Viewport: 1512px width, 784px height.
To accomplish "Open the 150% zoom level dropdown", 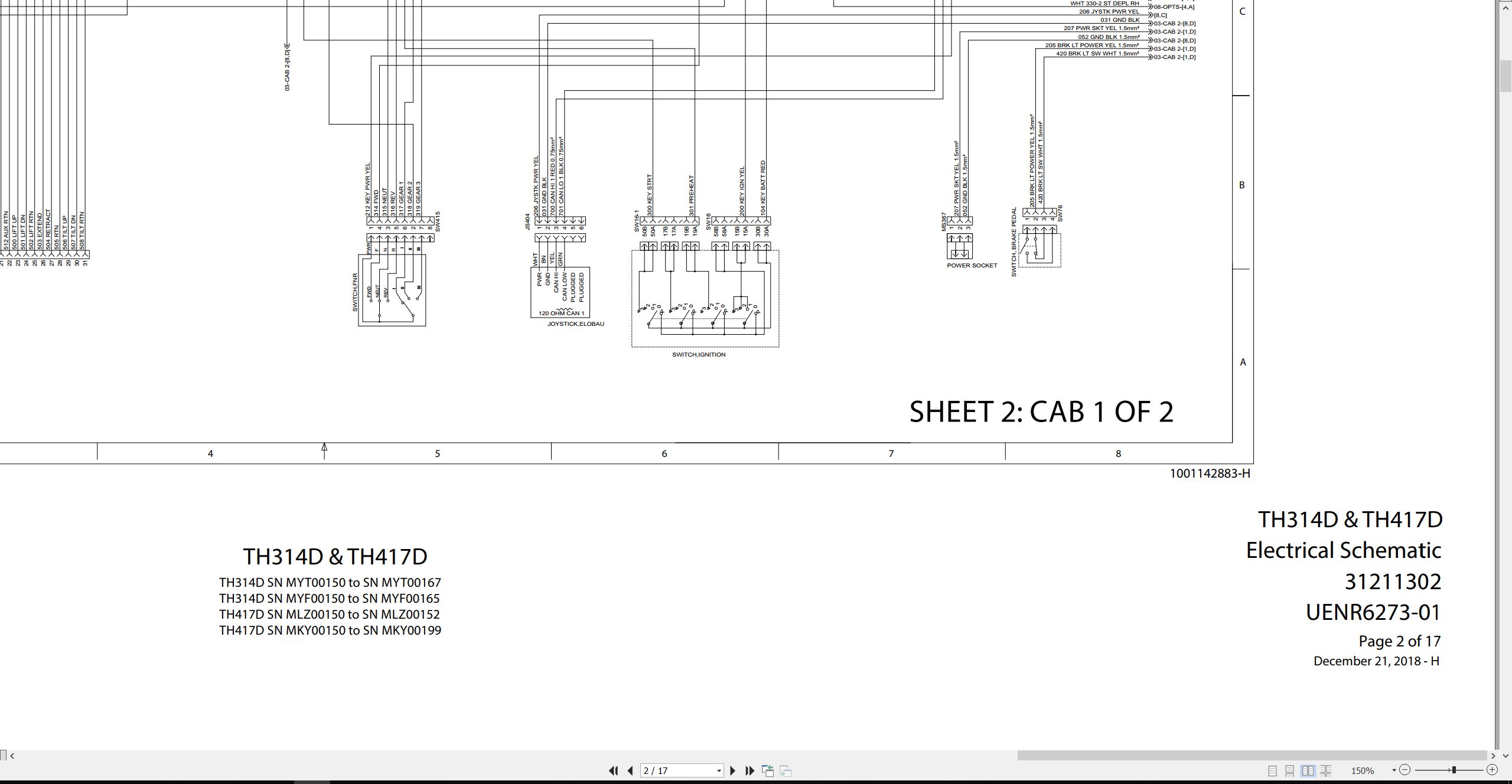I will (1394, 770).
